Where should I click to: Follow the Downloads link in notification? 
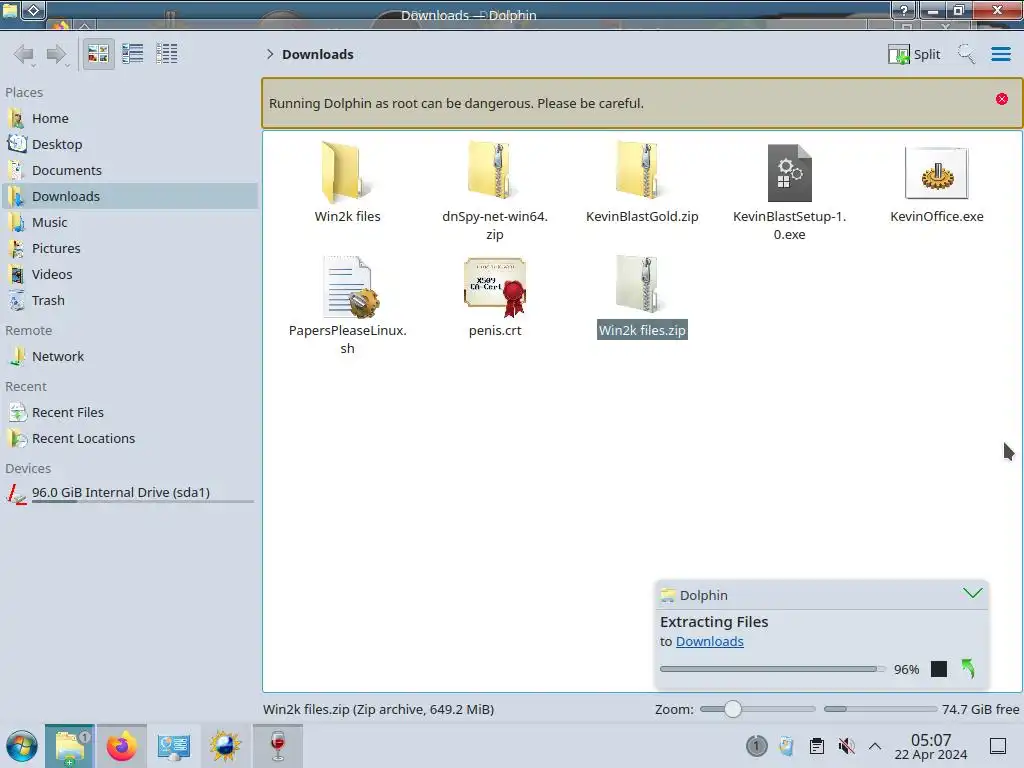pyautogui.click(x=709, y=642)
